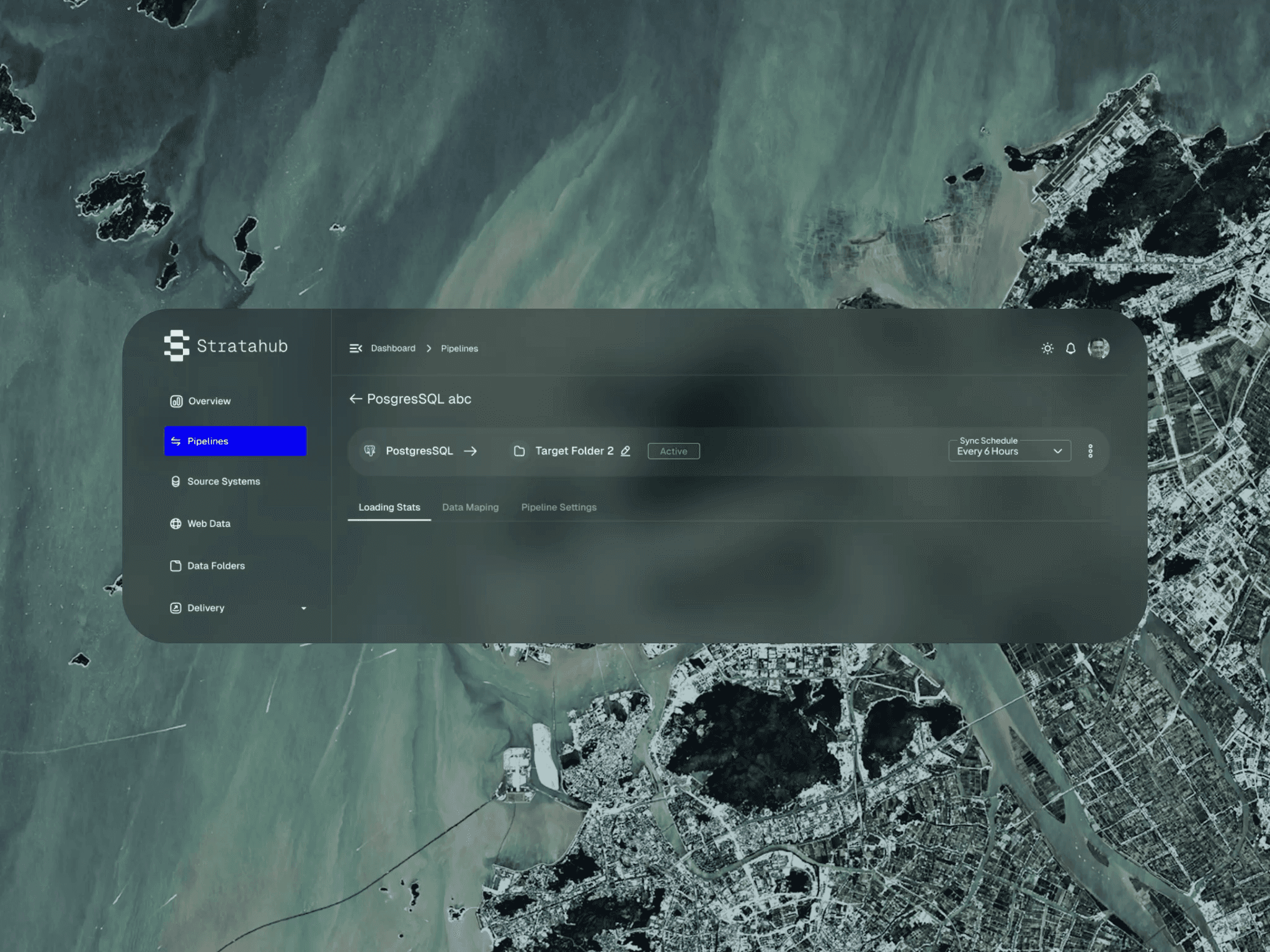Click back arrow beside PosgresSQL abc

[x=355, y=399]
